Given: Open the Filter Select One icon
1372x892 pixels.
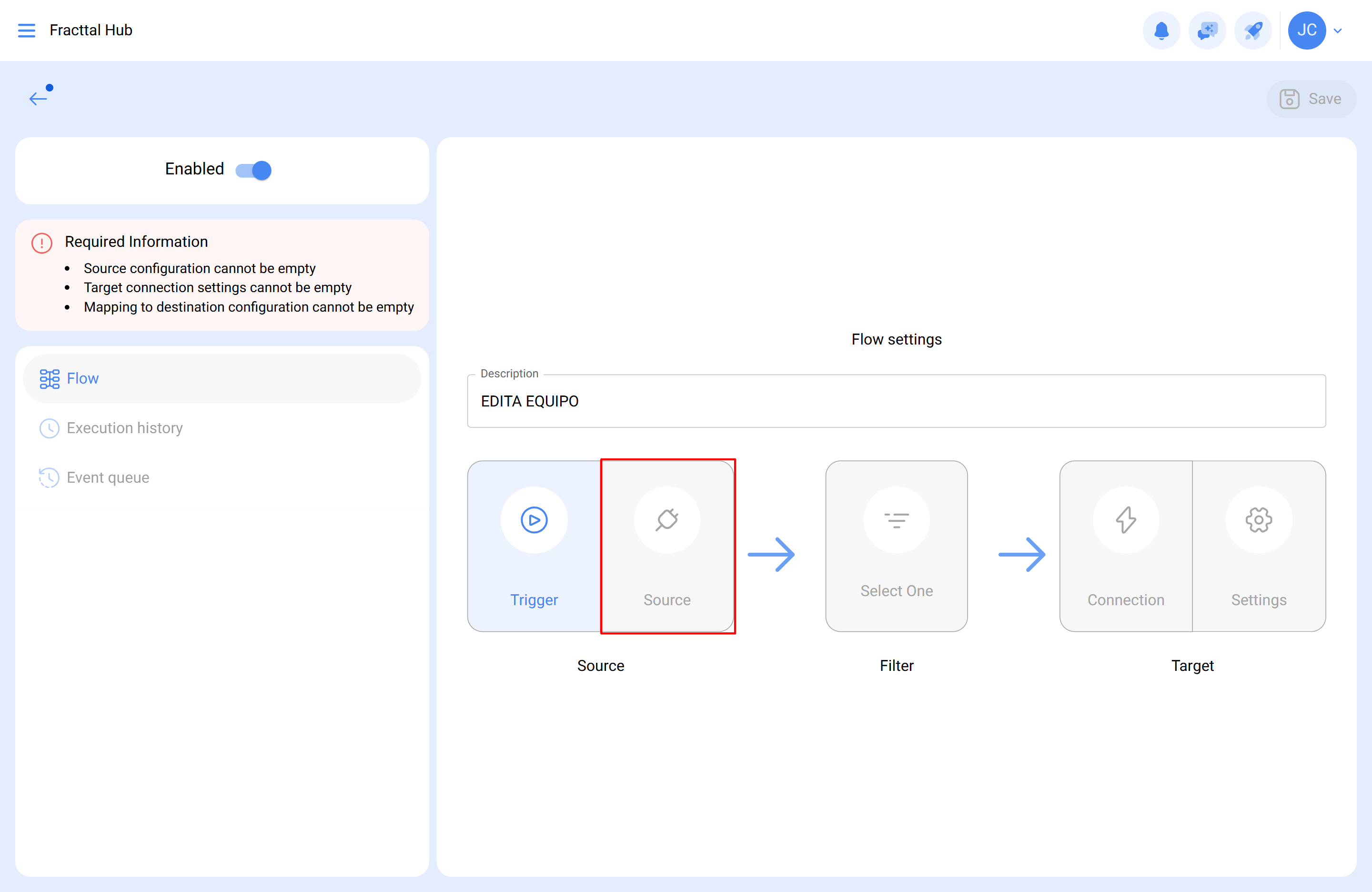Looking at the screenshot, I should pyautogui.click(x=897, y=519).
